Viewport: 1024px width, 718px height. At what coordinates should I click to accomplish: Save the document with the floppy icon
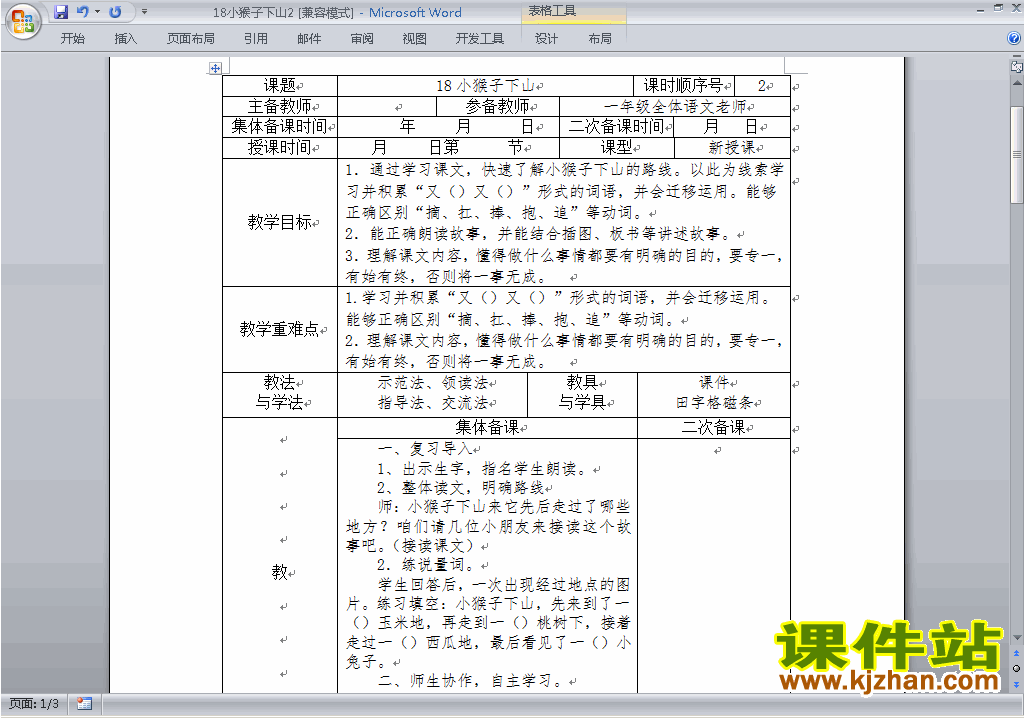point(61,12)
